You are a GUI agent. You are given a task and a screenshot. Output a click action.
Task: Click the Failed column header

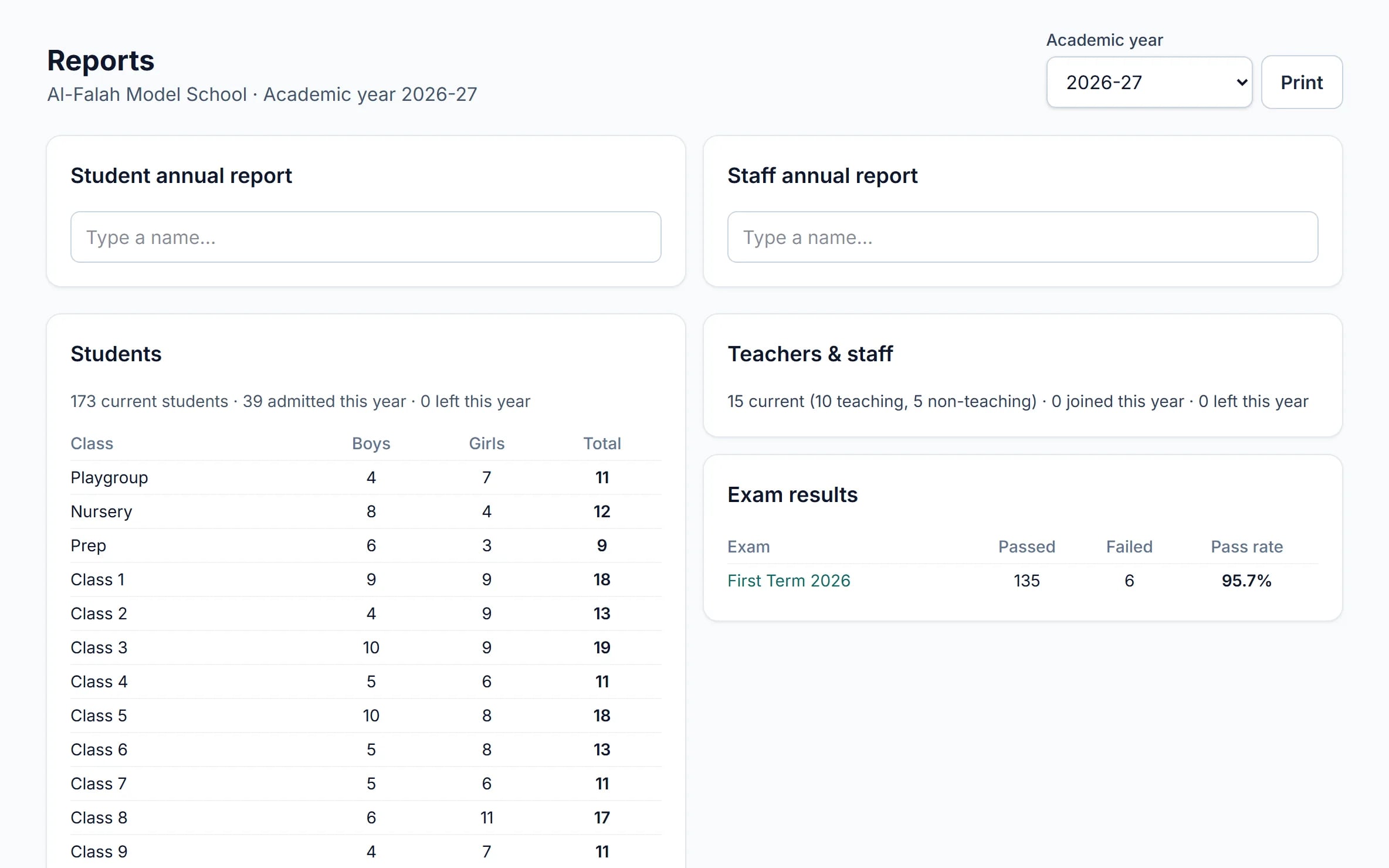[x=1129, y=547]
